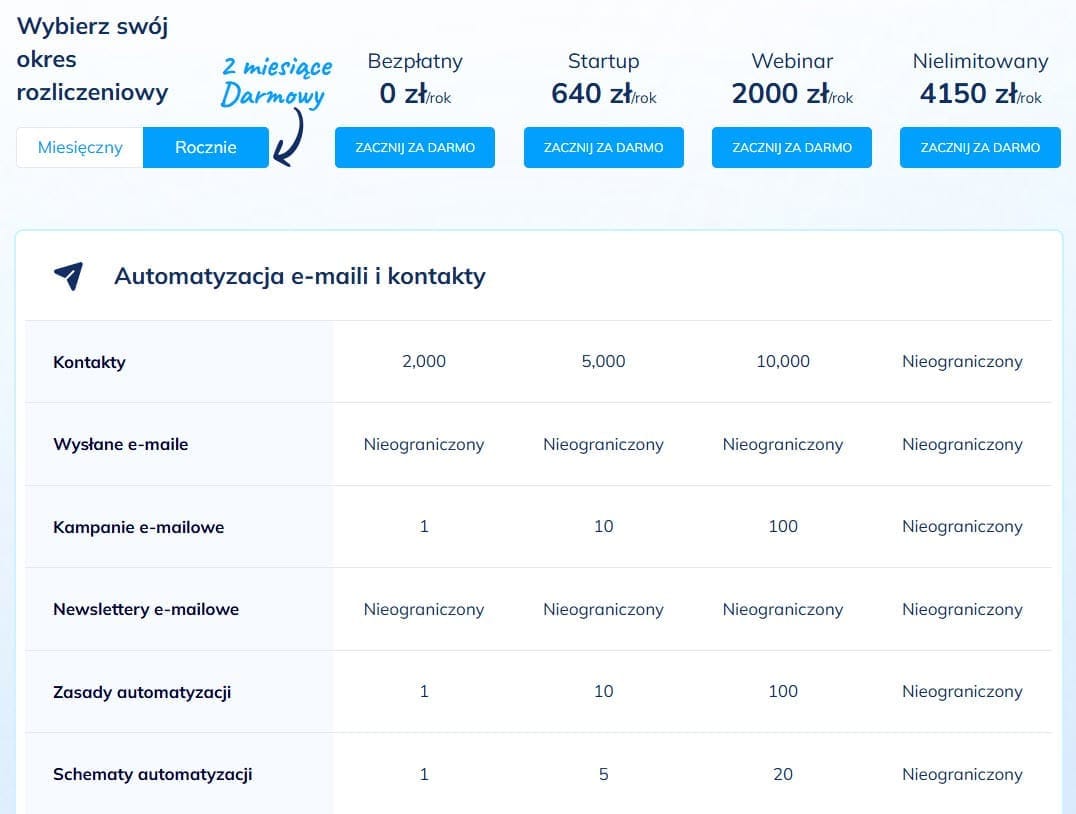
Task: Click ZACZNIJ ZA DARMO under Webinar plan
Action: (791, 147)
